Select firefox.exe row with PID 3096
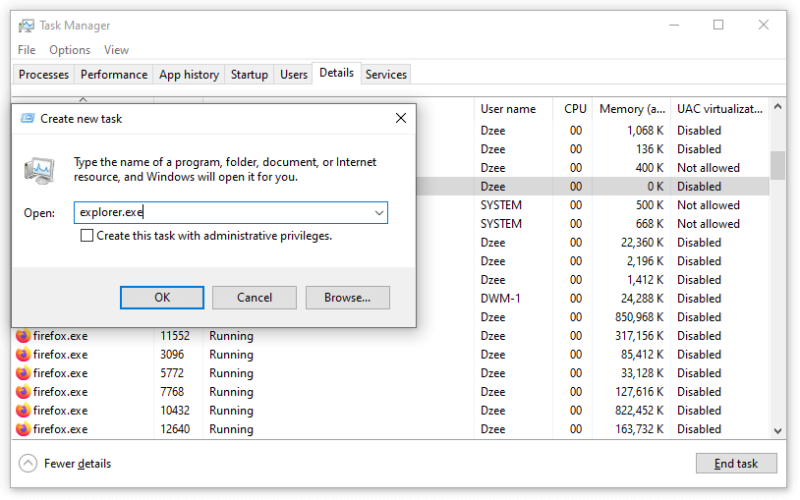Viewport: 800px width, 500px height. 390,355
